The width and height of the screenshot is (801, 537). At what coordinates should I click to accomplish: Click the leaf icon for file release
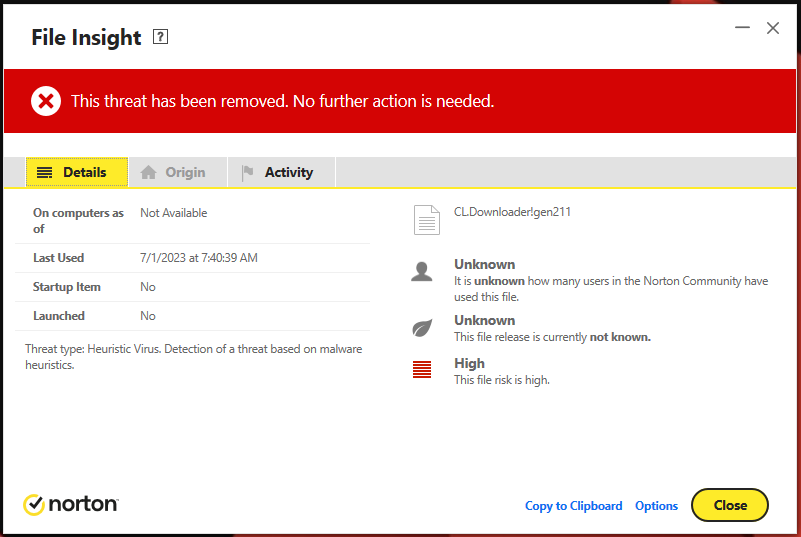pos(422,328)
